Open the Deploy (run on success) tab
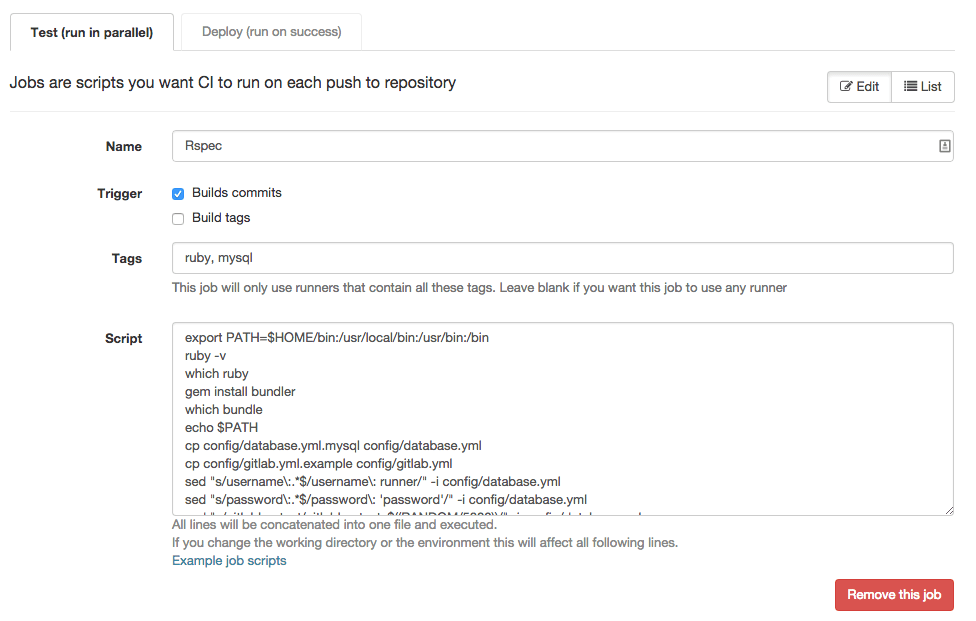Image resolution: width=976 pixels, height=621 pixels. (271, 32)
